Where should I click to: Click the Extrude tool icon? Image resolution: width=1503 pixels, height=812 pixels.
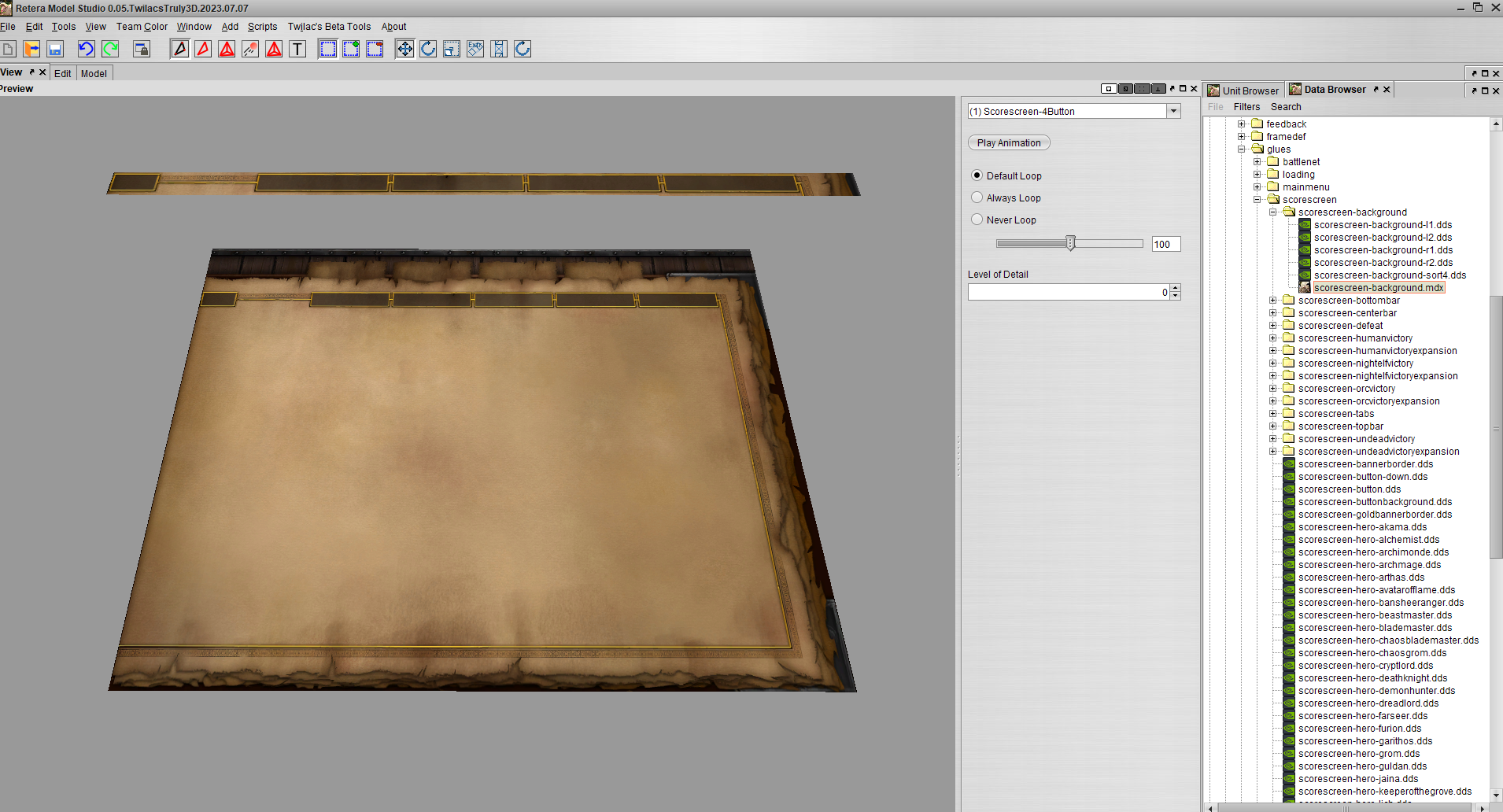(x=475, y=49)
